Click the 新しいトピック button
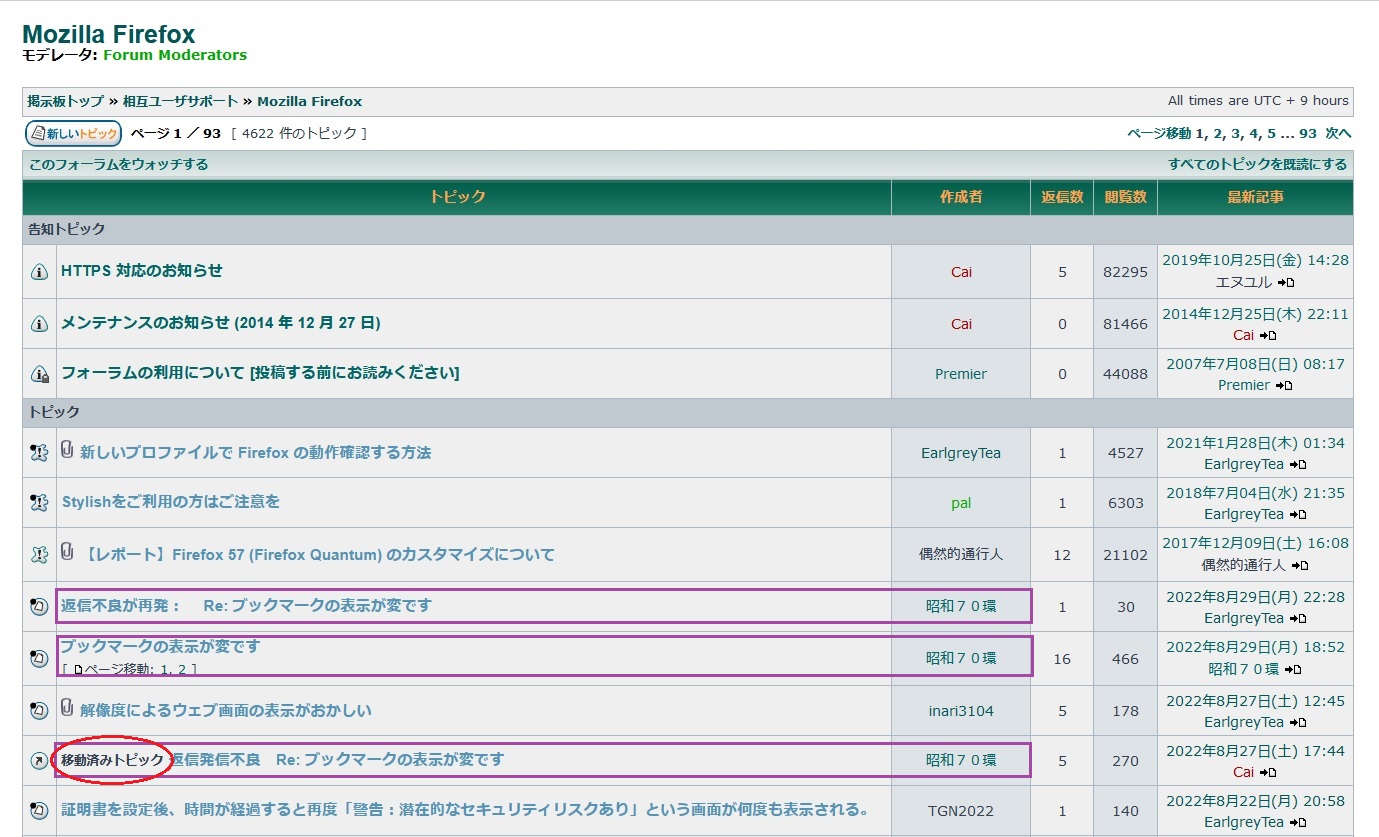The width and height of the screenshot is (1379, 837). (x=73, y=133)
